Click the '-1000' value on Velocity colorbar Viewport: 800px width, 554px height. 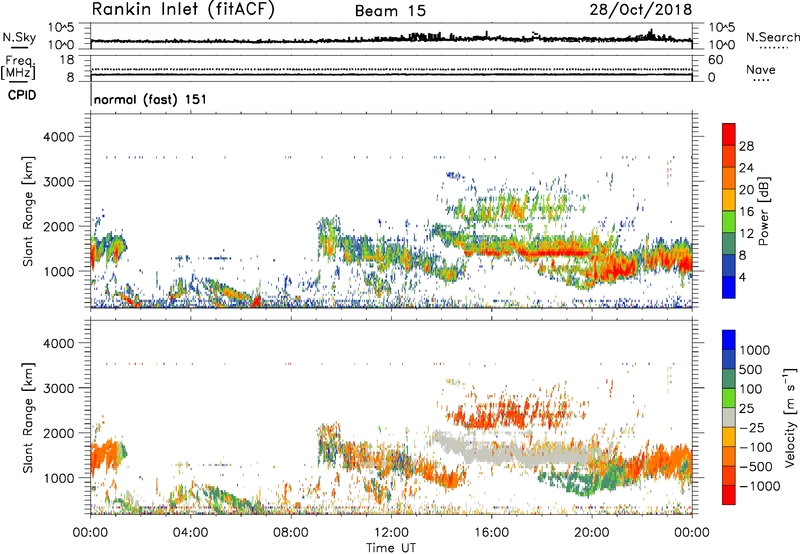(760, 486)
